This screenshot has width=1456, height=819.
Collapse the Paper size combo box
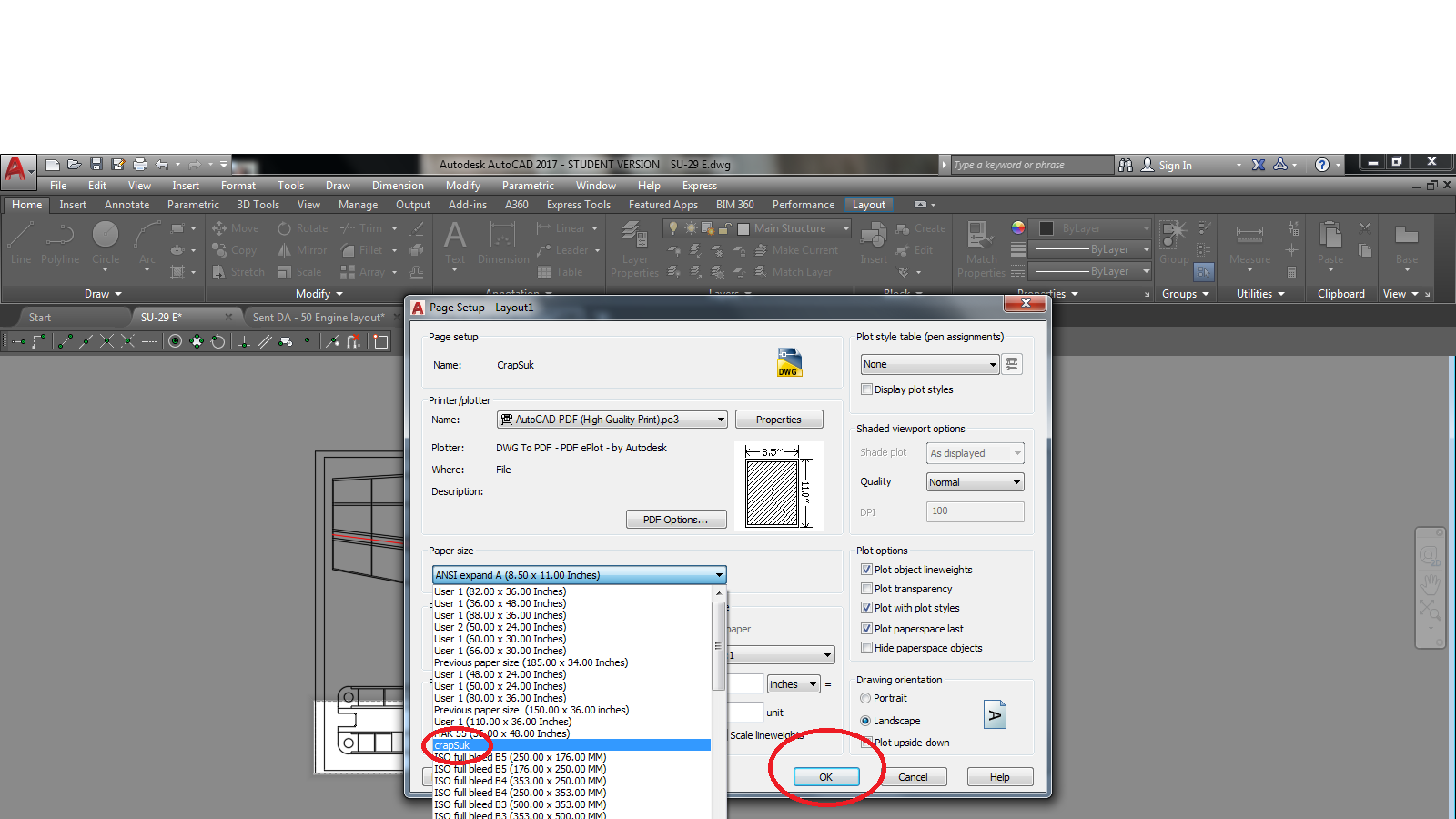click(x=579, y=575)
